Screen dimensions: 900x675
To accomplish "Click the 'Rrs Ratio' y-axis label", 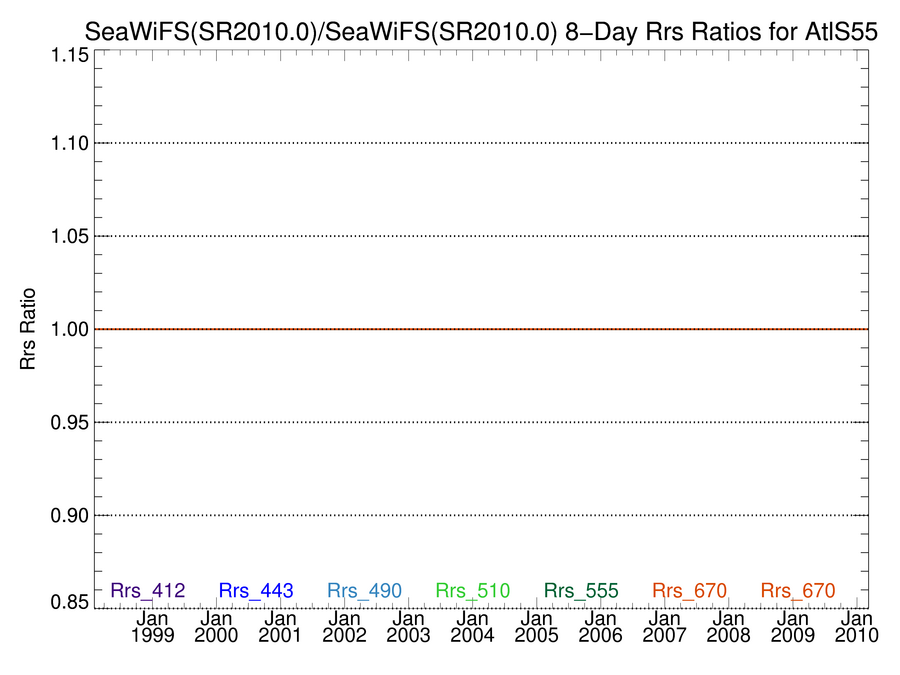I will [x=28, y=329].
